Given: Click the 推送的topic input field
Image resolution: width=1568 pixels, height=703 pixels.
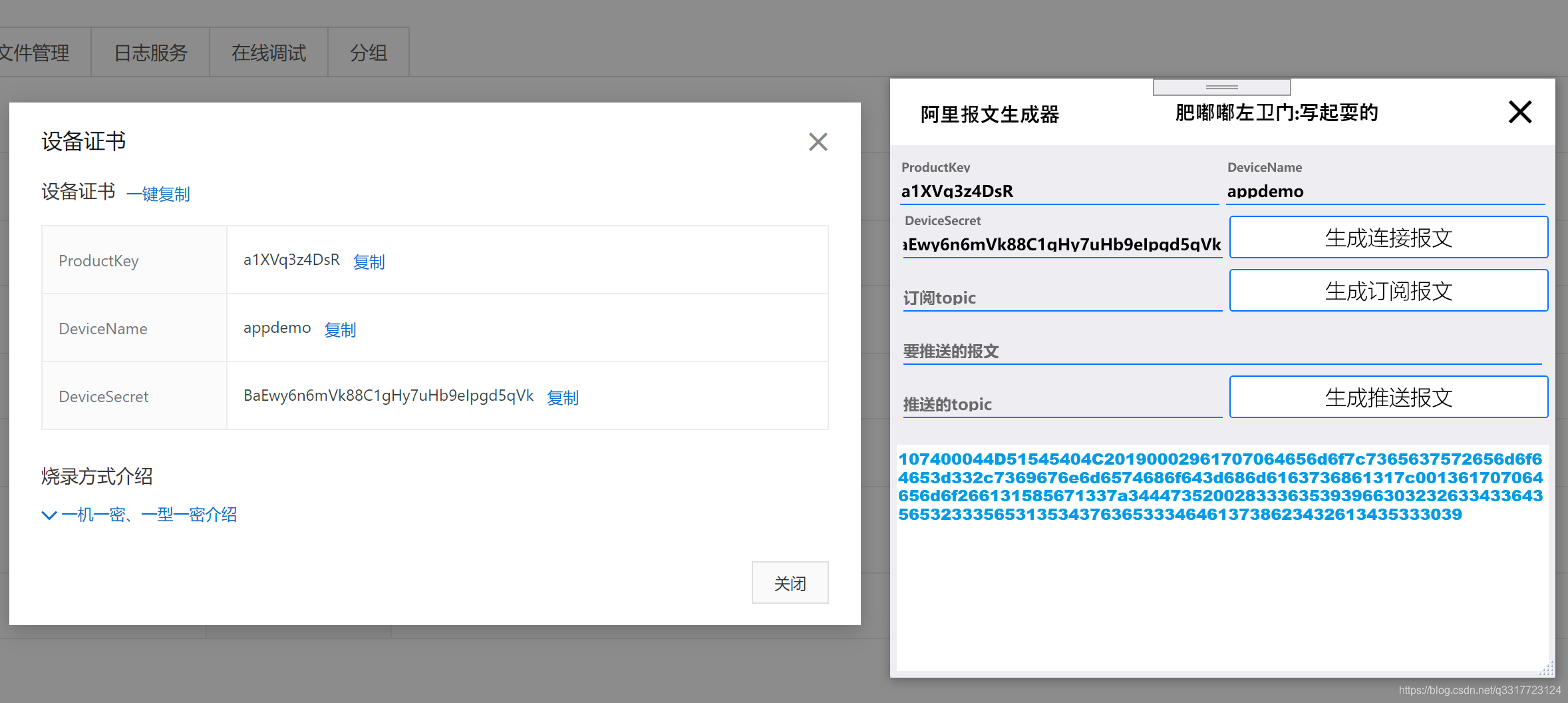Looking at the screenshot, I should pyautogui.click(x=1062, y=404).
